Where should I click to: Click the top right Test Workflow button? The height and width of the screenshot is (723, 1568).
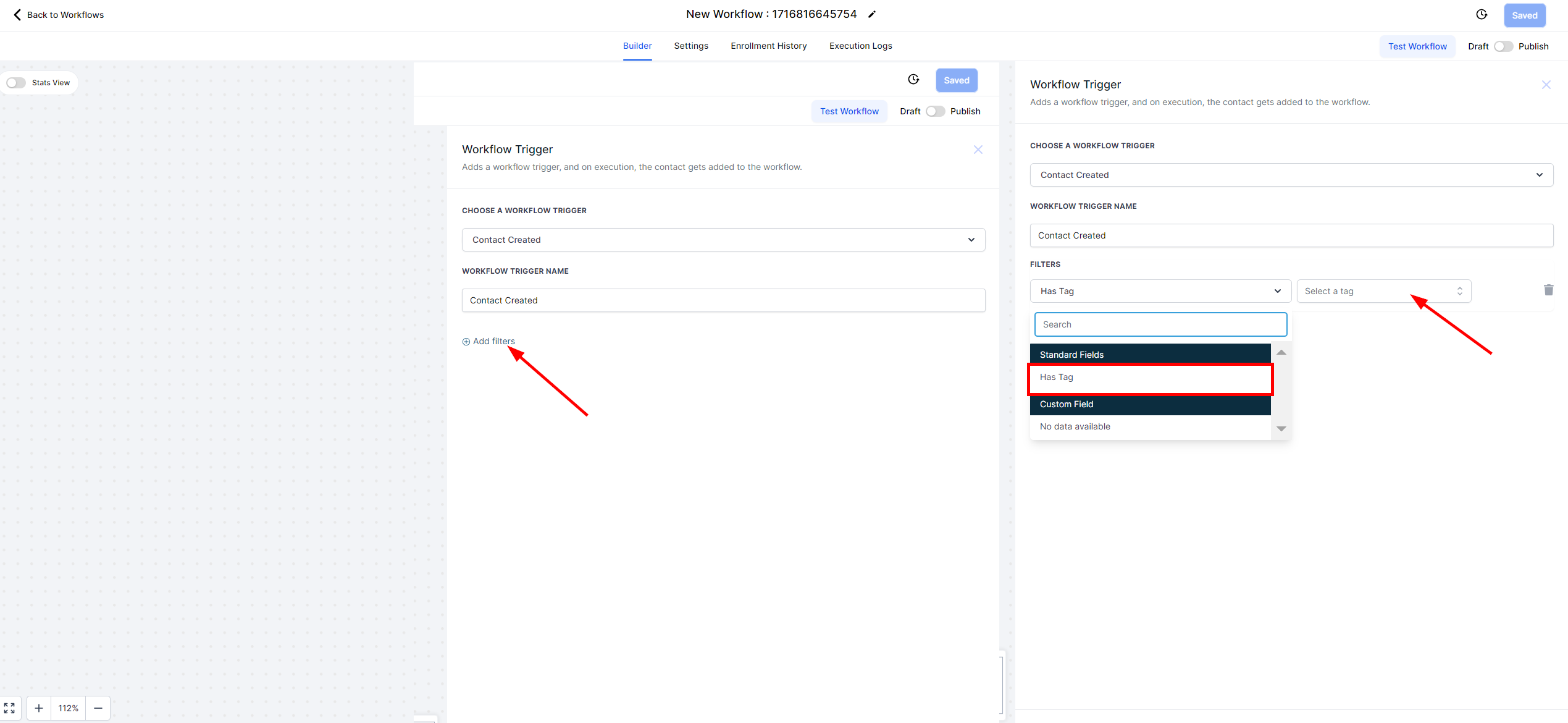pyautogui.click(x=1417, y=46)
